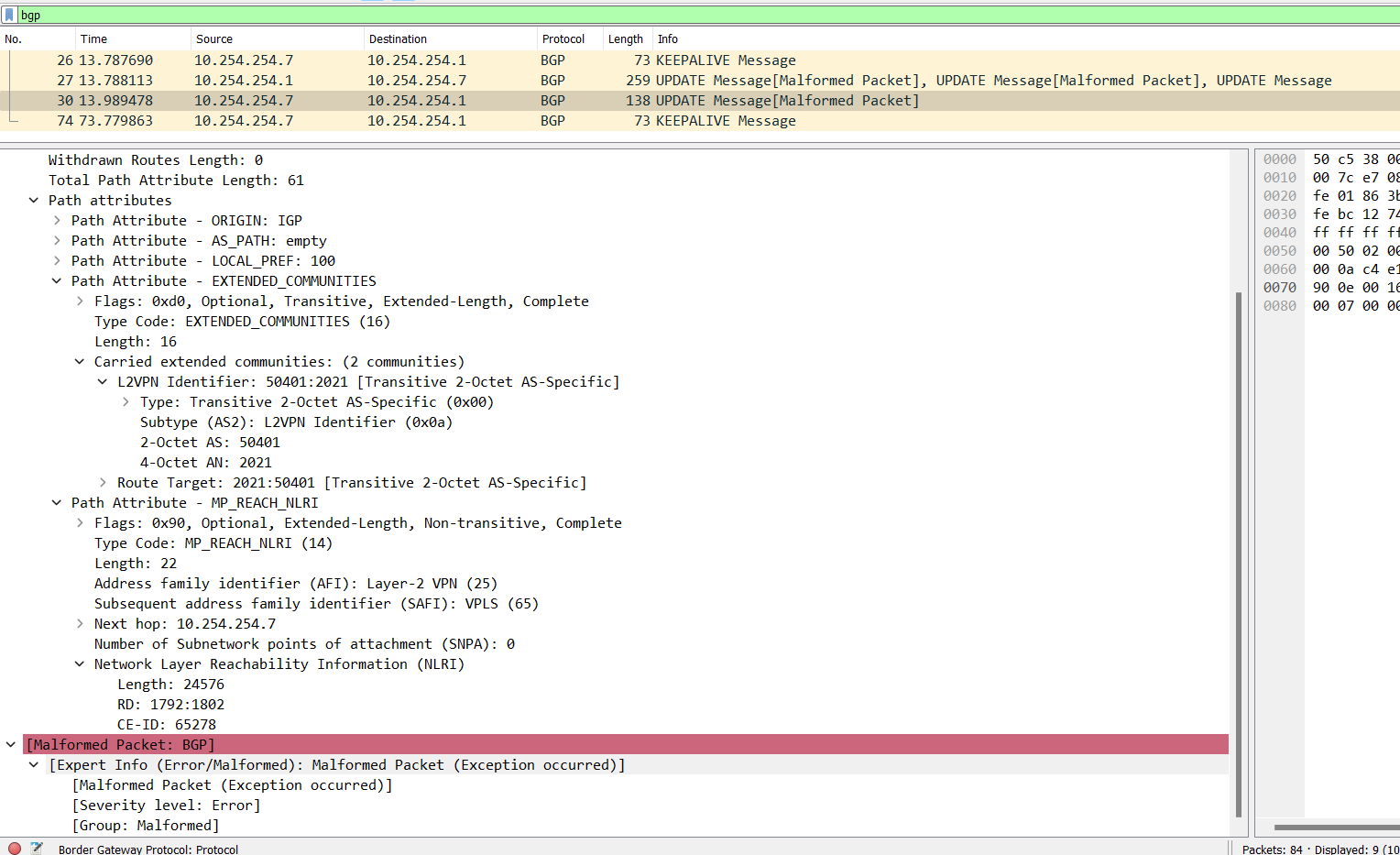This screenshot has width=1400, height=855.
Task: Select CE-ID: 65278 field
Action: [x=167, y=725]
